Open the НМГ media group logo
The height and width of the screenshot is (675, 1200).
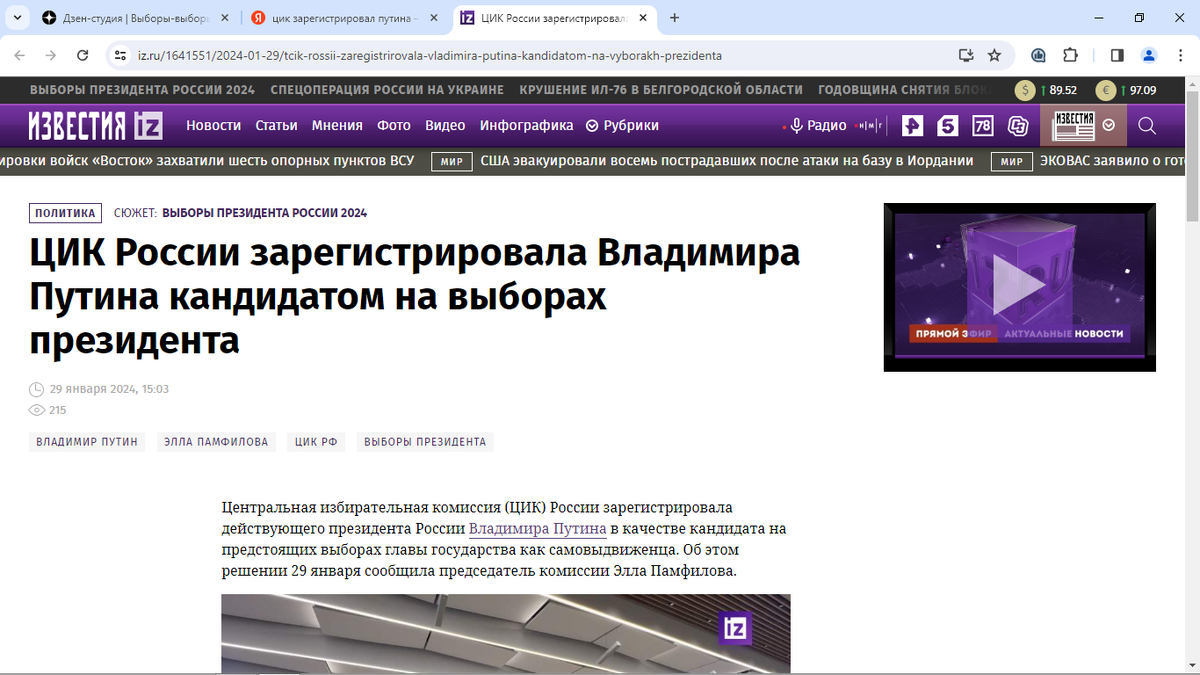pos(867,126)
